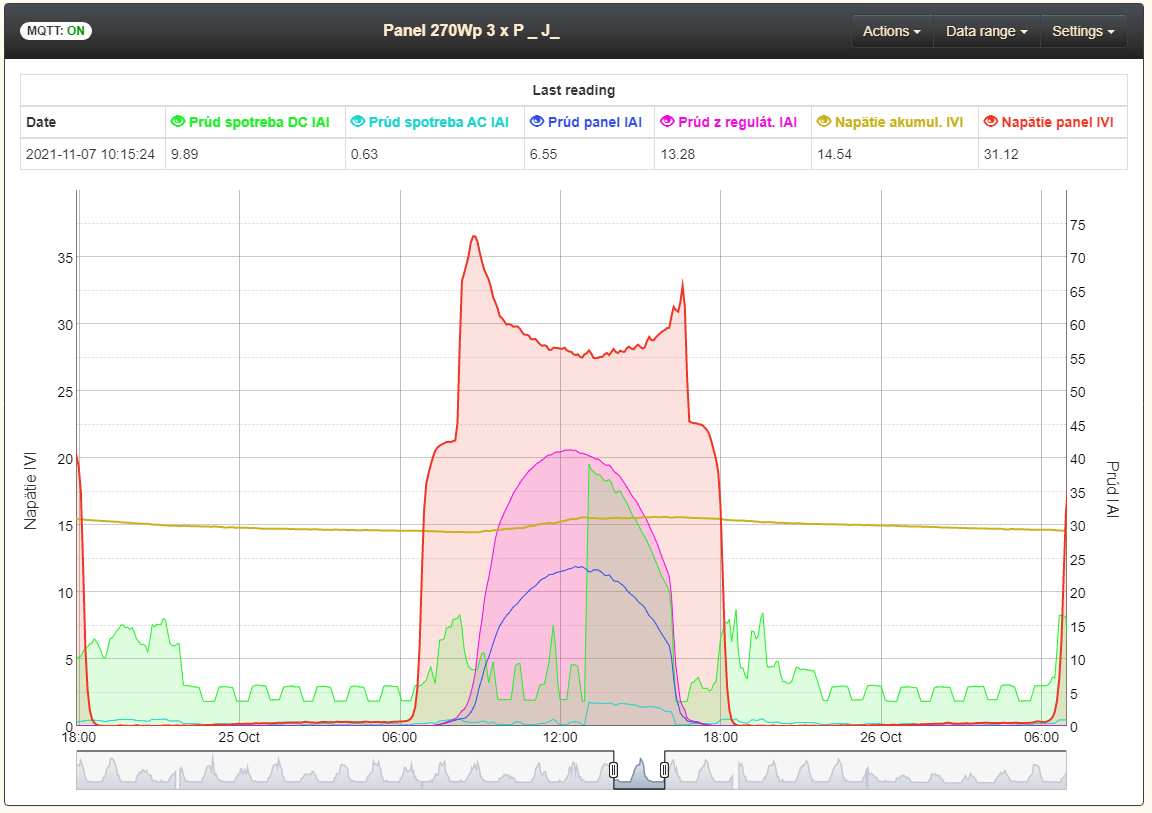Click the 26 Oct label on time axis
Viewport: 1152px width, 813px height.
(881, 738)
